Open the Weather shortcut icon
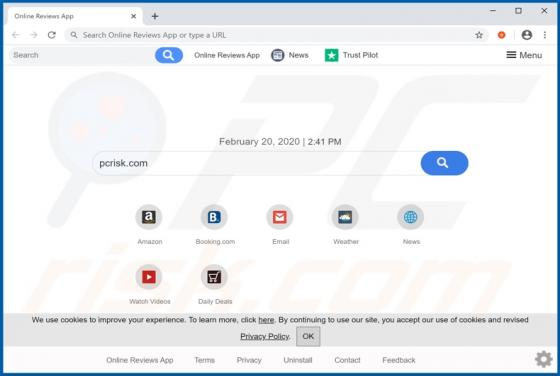560x376 pixels. click(x=345, y=217)
